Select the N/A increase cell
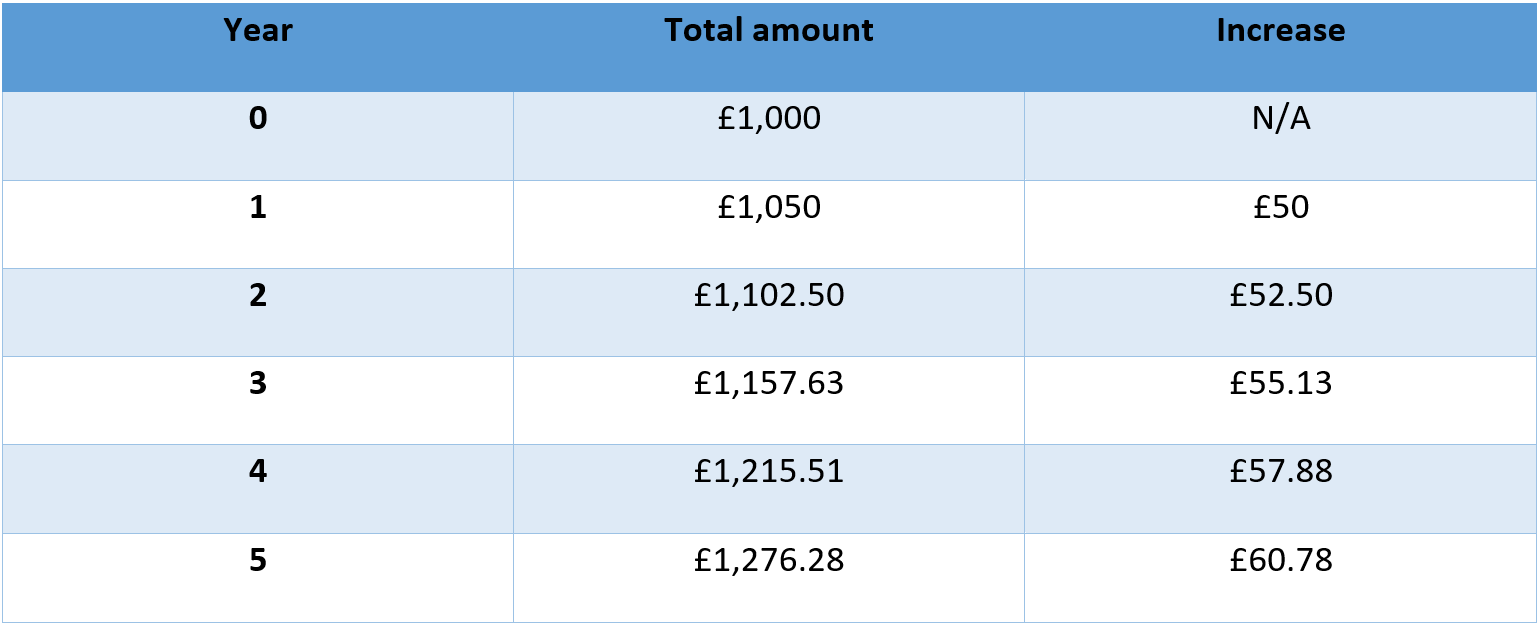1538x627 pixels. tap(1280, 136)
